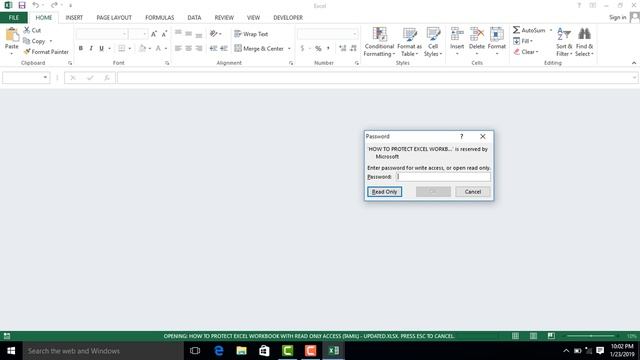Click the Insert Function fx icon

[107, 78]
